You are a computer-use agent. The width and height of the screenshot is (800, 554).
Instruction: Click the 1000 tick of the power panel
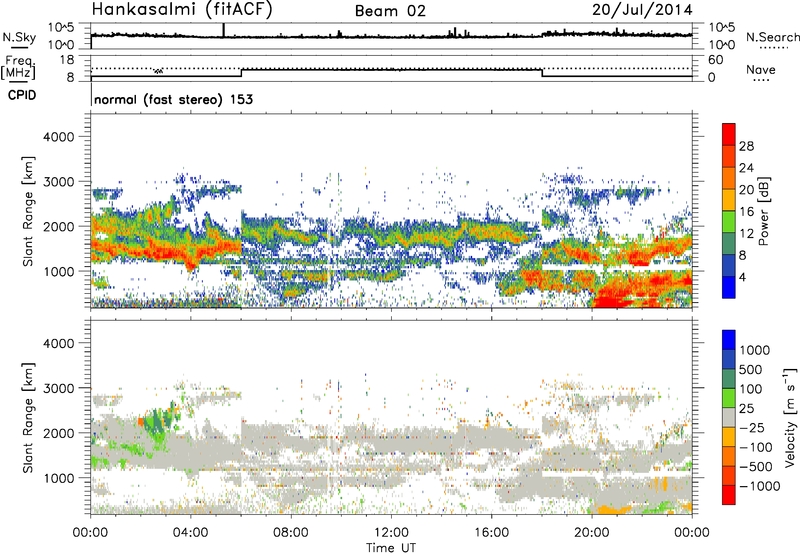click(x=58, y=271)
